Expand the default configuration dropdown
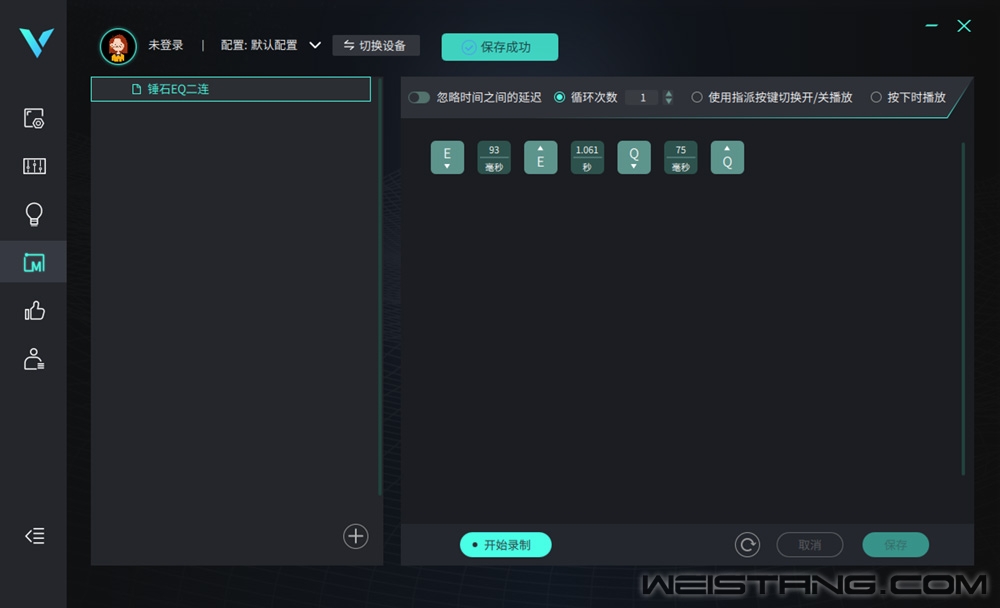Screen dimensions: 1000x608 (x=315, y=45)
